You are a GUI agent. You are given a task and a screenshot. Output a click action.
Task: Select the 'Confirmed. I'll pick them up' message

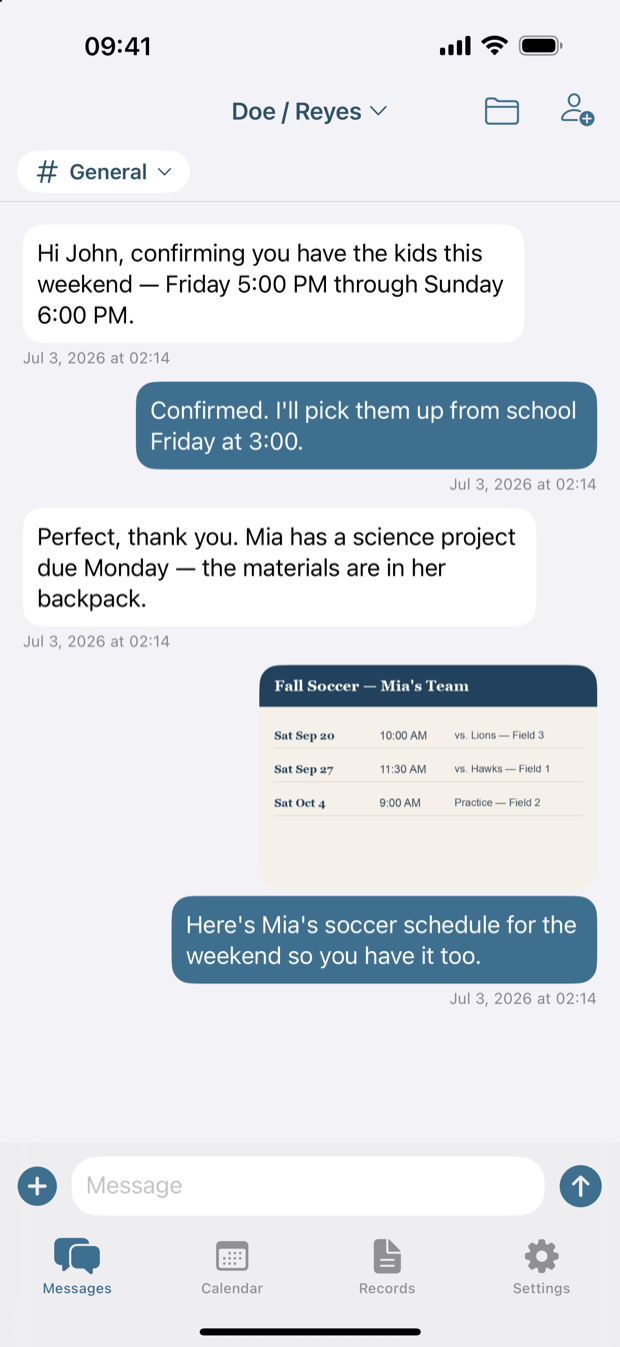coord(366,426)
